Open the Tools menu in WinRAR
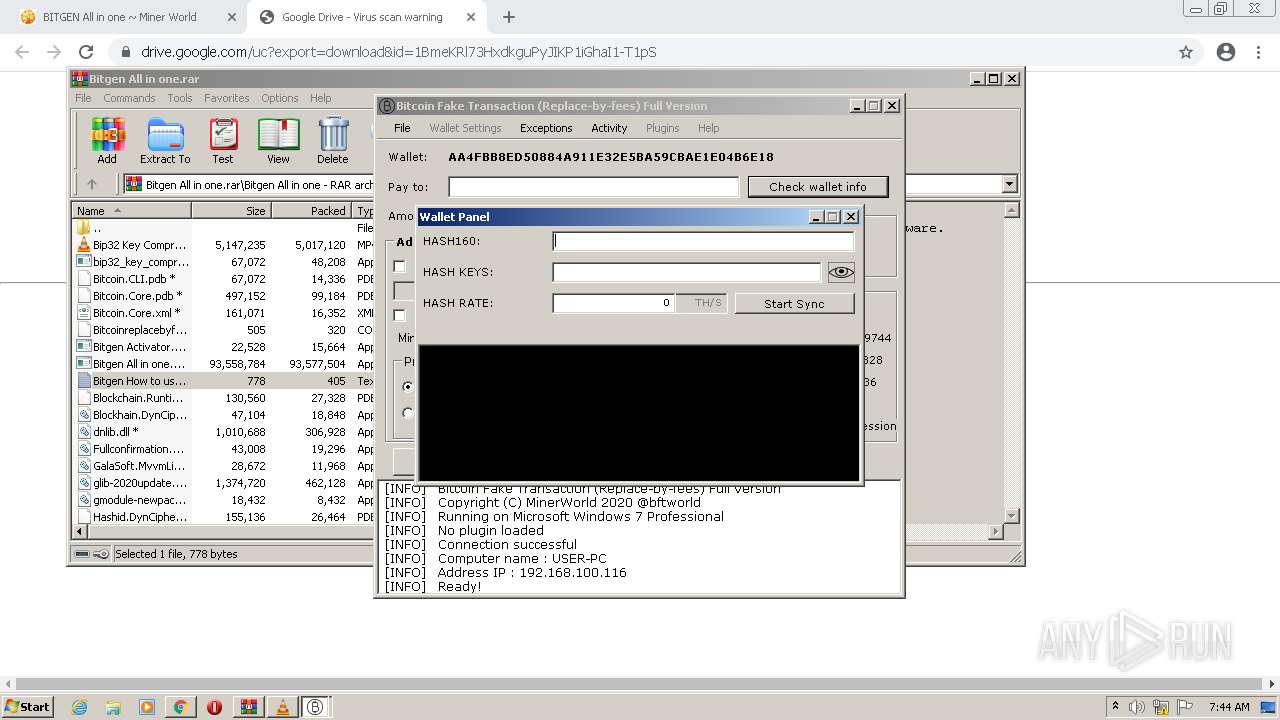Screen dimensions: 1280x720 point(180,98)
